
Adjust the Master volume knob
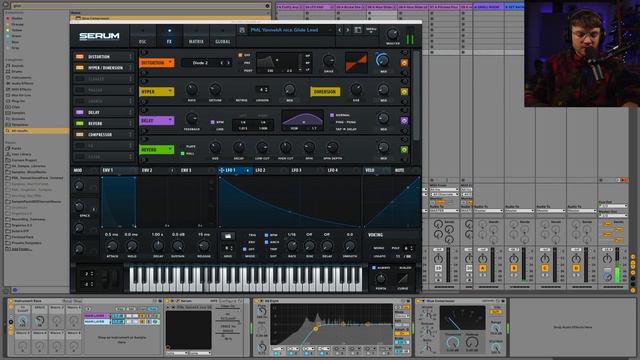[393, 34]
